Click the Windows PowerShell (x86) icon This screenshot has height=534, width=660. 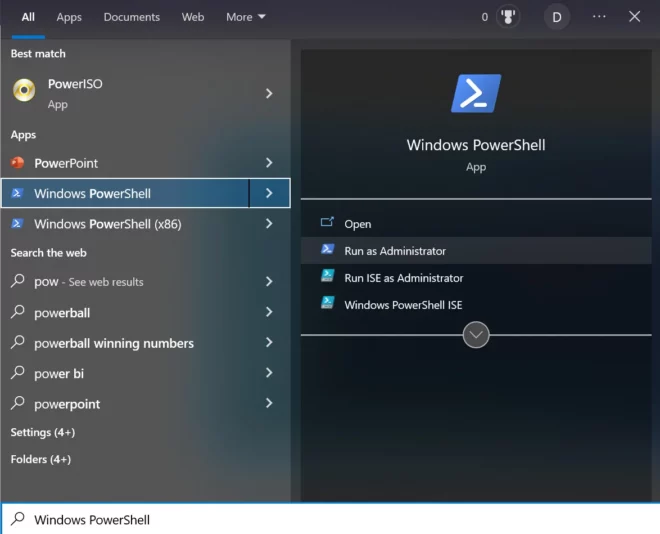tap(17, 223)
